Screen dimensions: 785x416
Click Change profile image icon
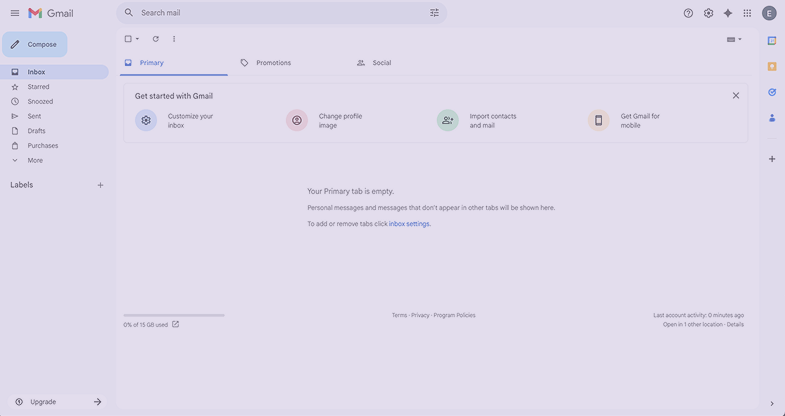point(297,120)
